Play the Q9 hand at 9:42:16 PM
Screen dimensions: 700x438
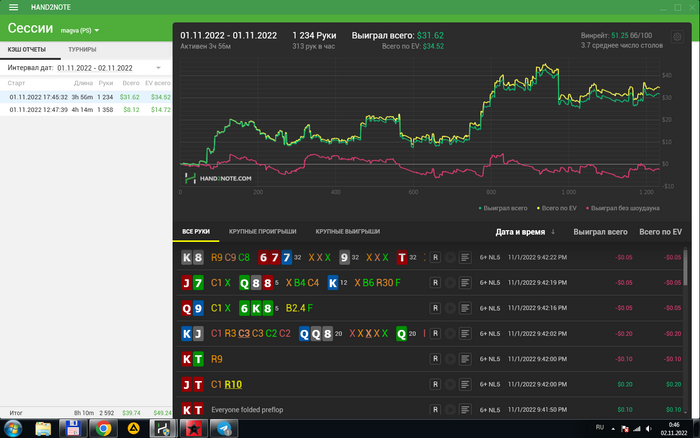click(450, 308)
